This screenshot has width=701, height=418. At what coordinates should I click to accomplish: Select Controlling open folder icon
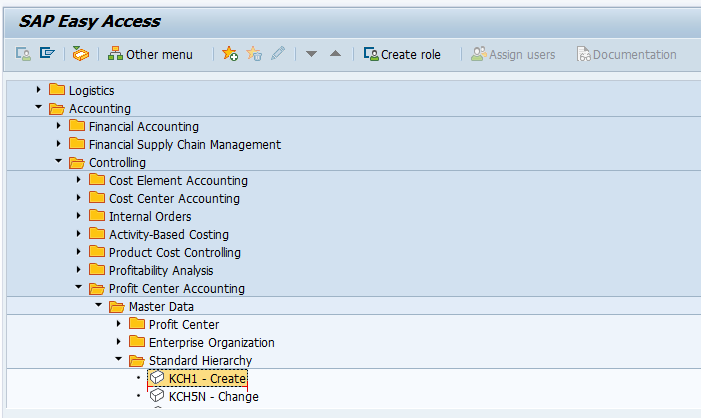click(77, 162)
